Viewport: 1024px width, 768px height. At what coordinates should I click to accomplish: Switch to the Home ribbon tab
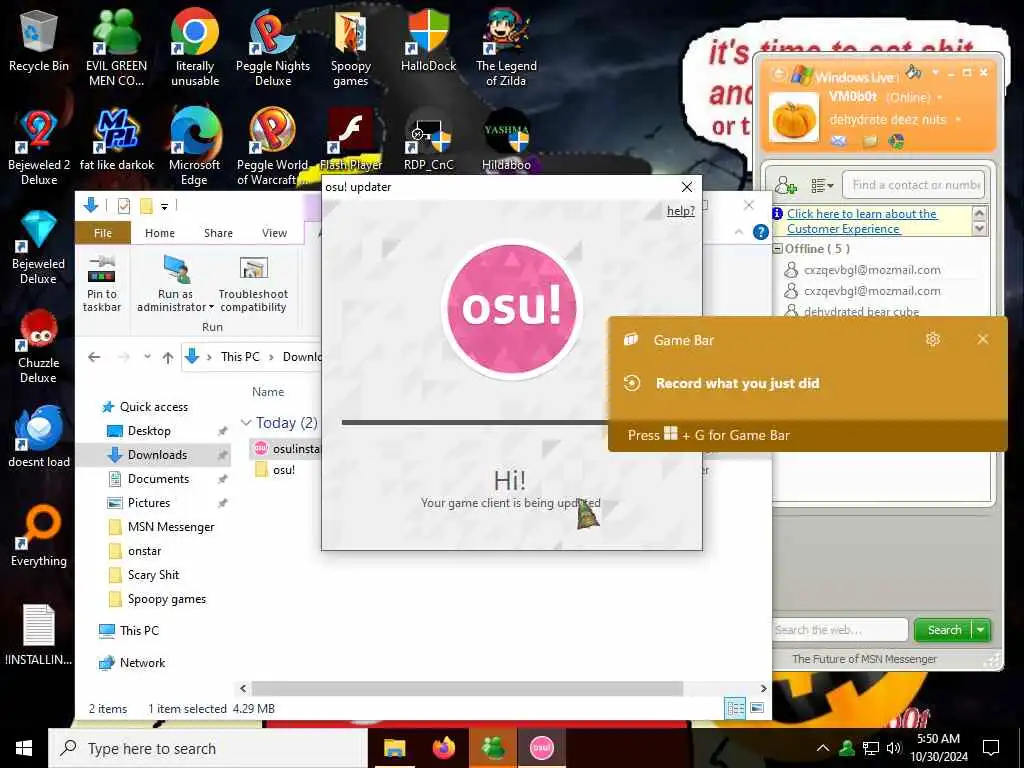pos(160,232)
